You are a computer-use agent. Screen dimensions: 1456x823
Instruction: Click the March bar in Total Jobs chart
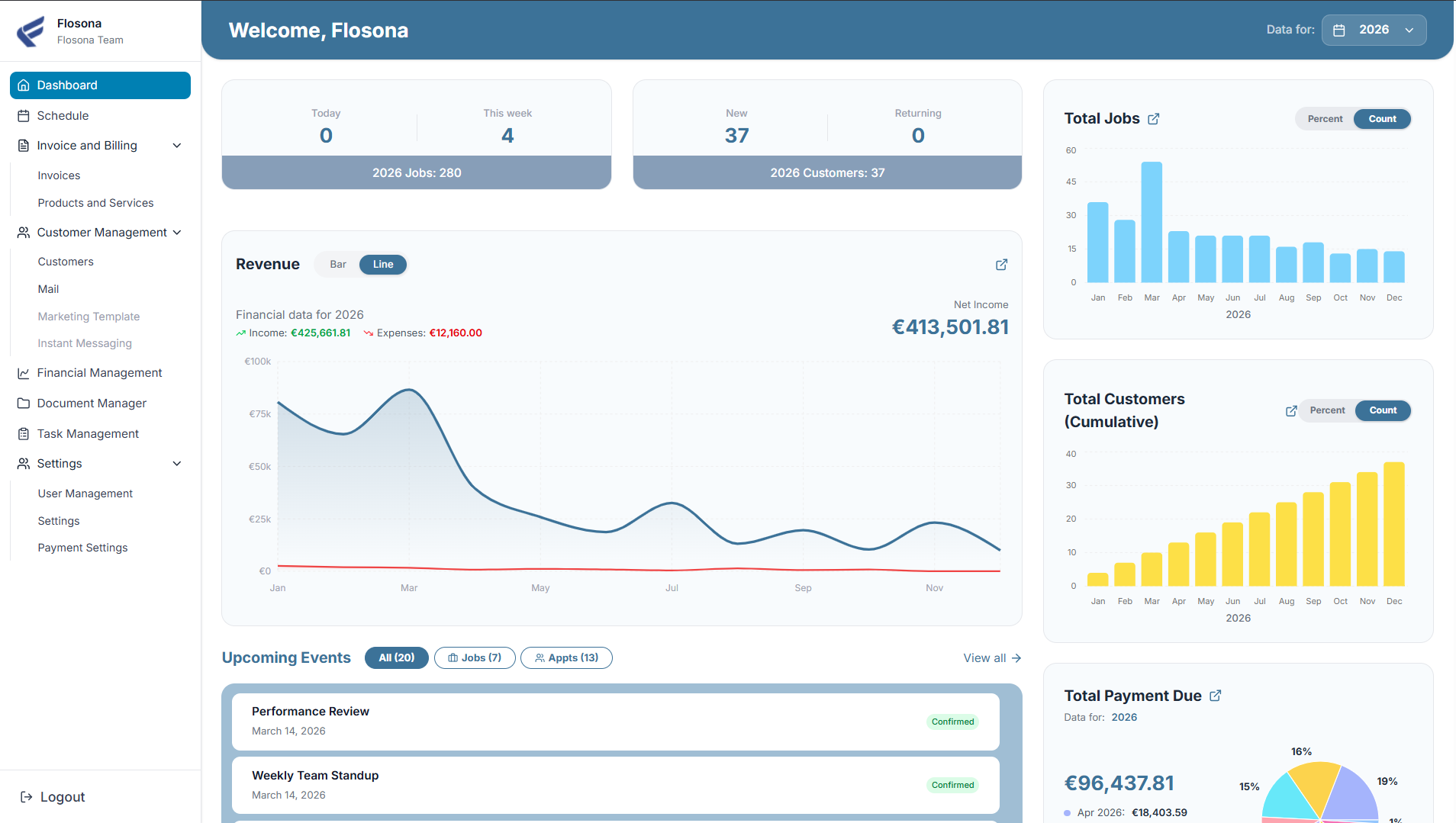pos(1152,222)
